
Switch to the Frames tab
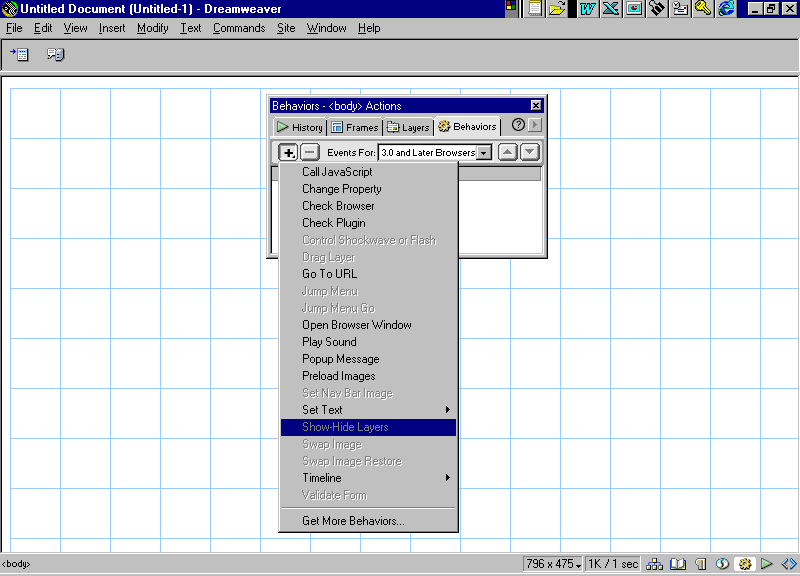click(355, 127)
